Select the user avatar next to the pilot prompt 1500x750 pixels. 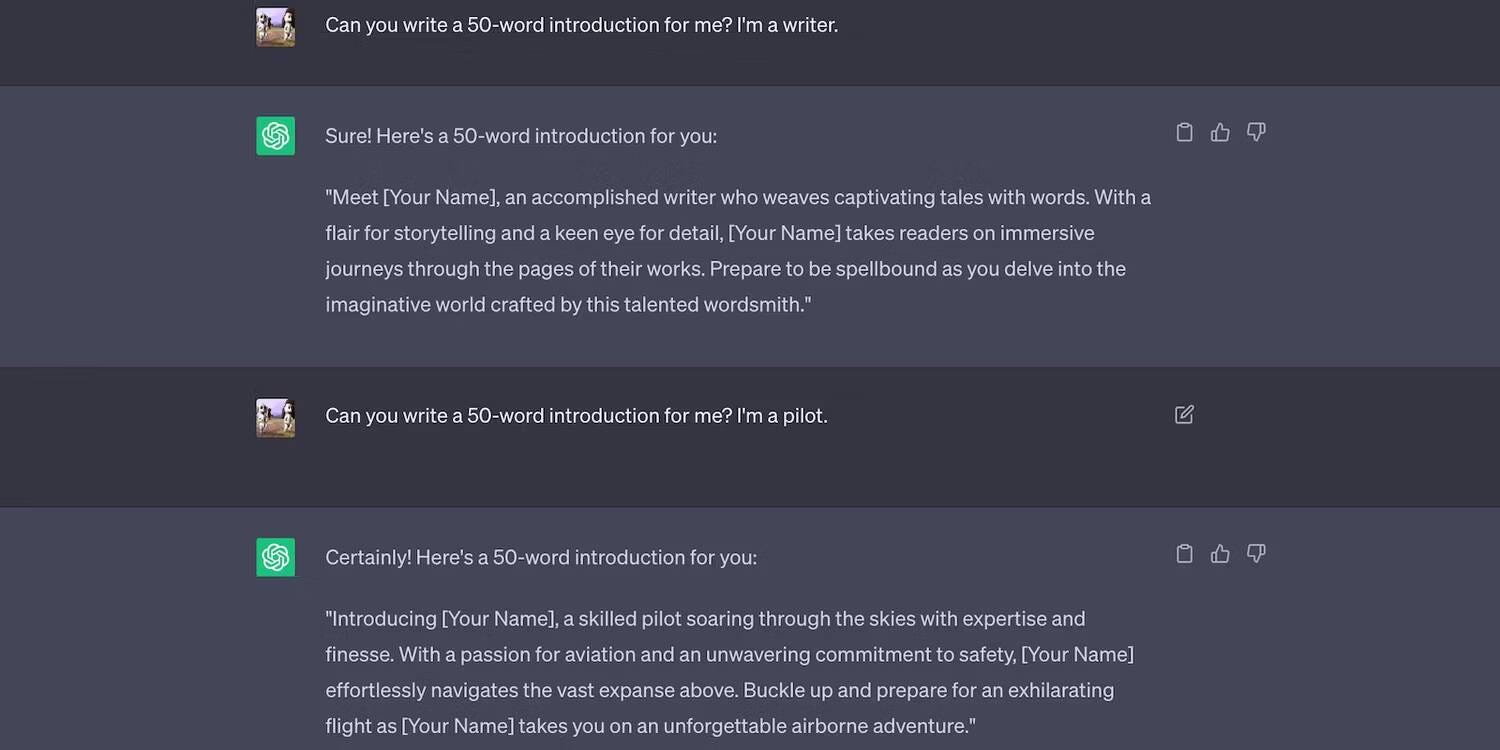(276, 417)
